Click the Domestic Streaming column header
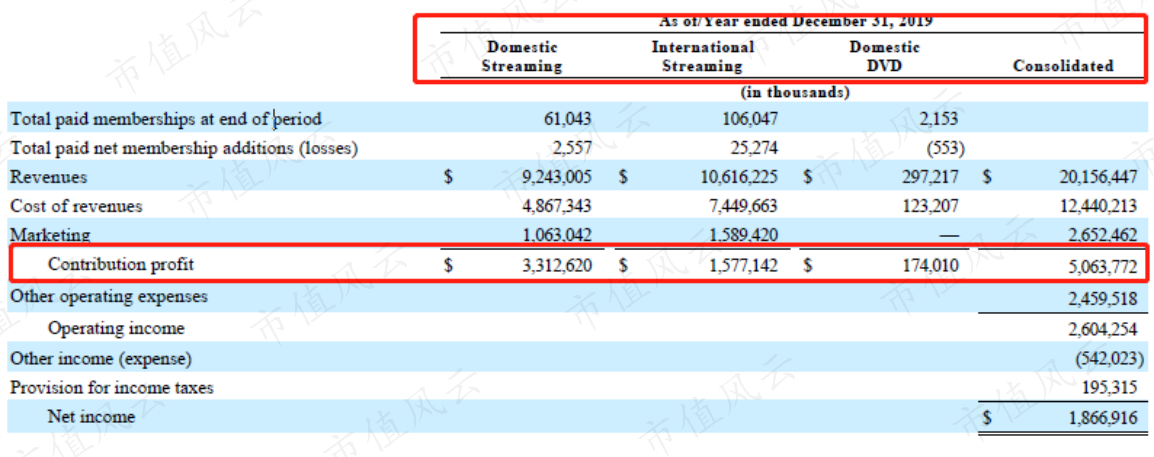Screen dimensions: 1154x457 pyautogui.click(x=522, y=57)
